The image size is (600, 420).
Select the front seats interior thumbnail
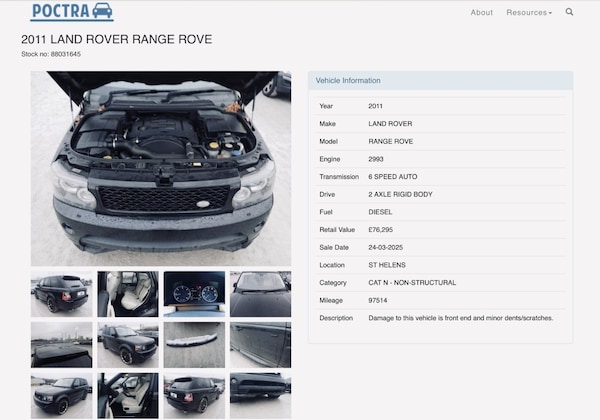tap(127, 395)
